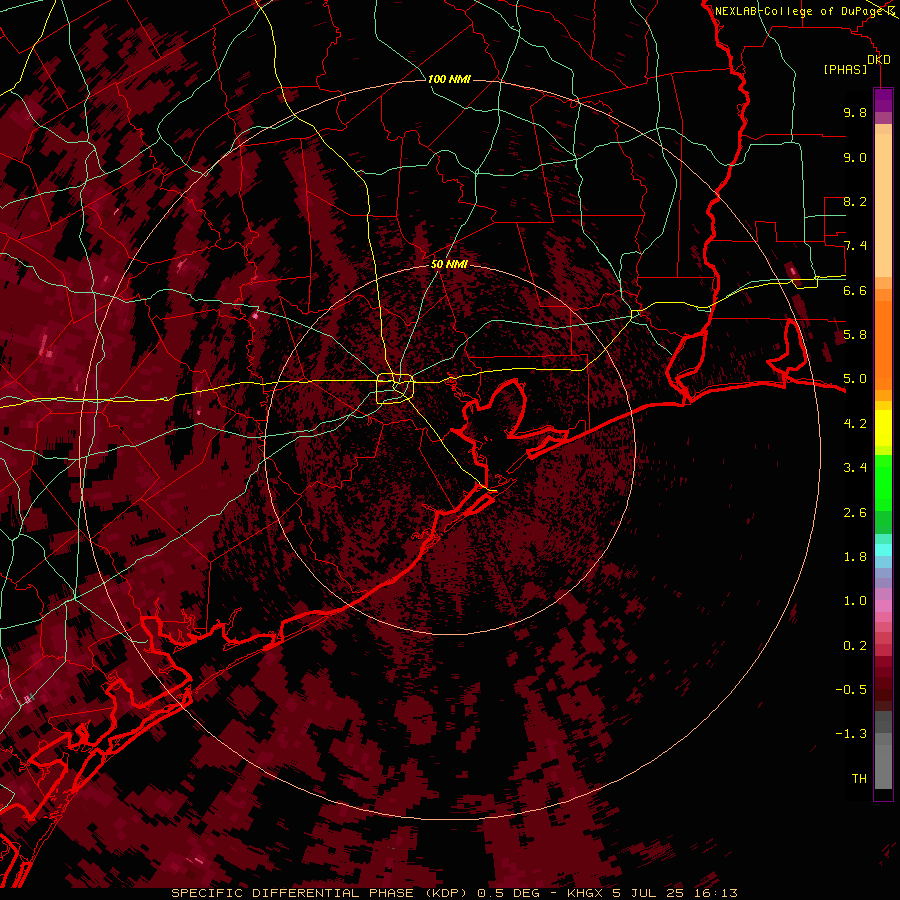Select the -0.5 value on color scale
Screen dimensions: 900x900
pos(851,690)
